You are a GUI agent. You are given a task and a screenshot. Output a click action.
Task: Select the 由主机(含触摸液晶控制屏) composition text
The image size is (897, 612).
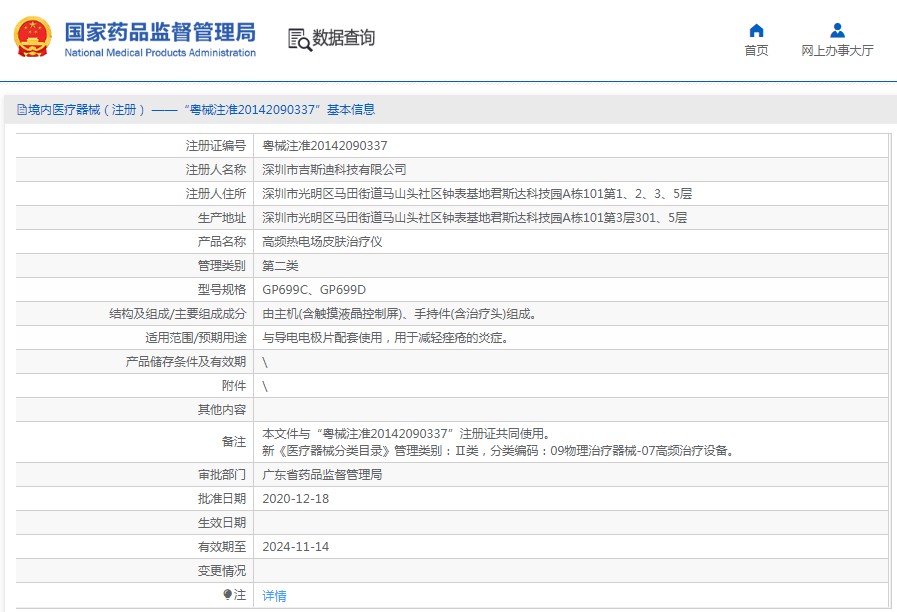click(x=399, y=314)
